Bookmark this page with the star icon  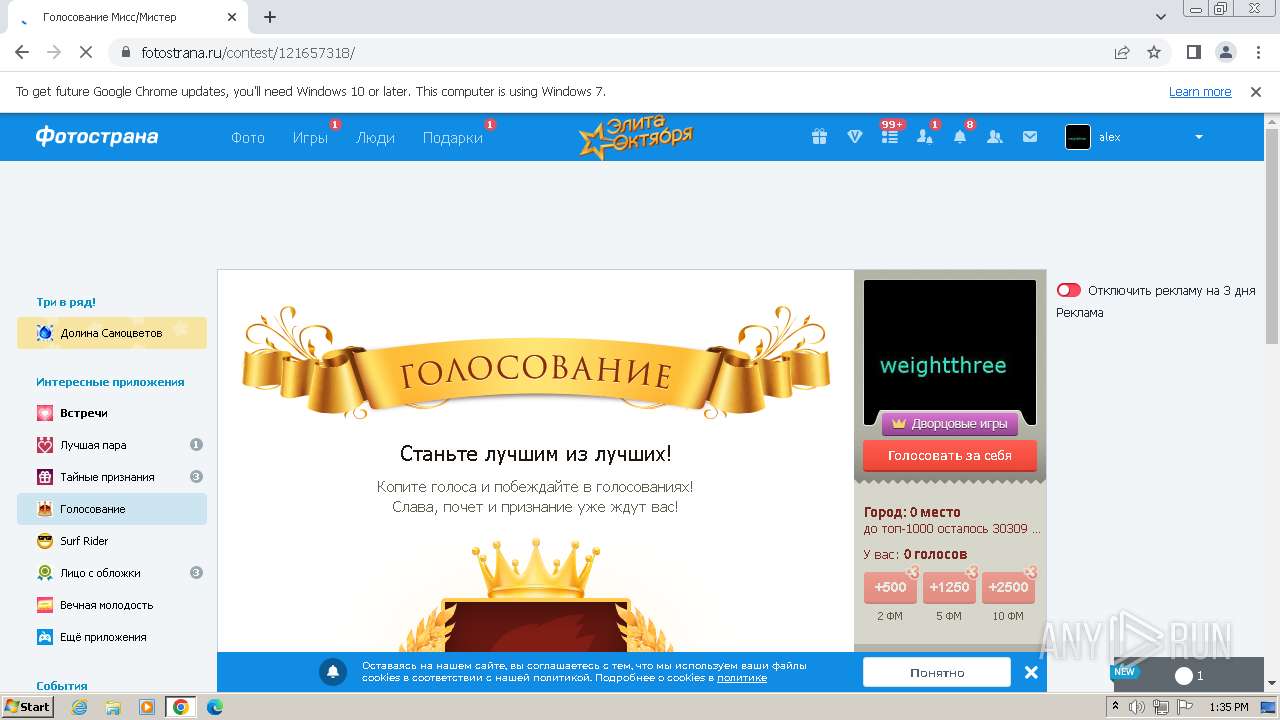[1154, 52]
